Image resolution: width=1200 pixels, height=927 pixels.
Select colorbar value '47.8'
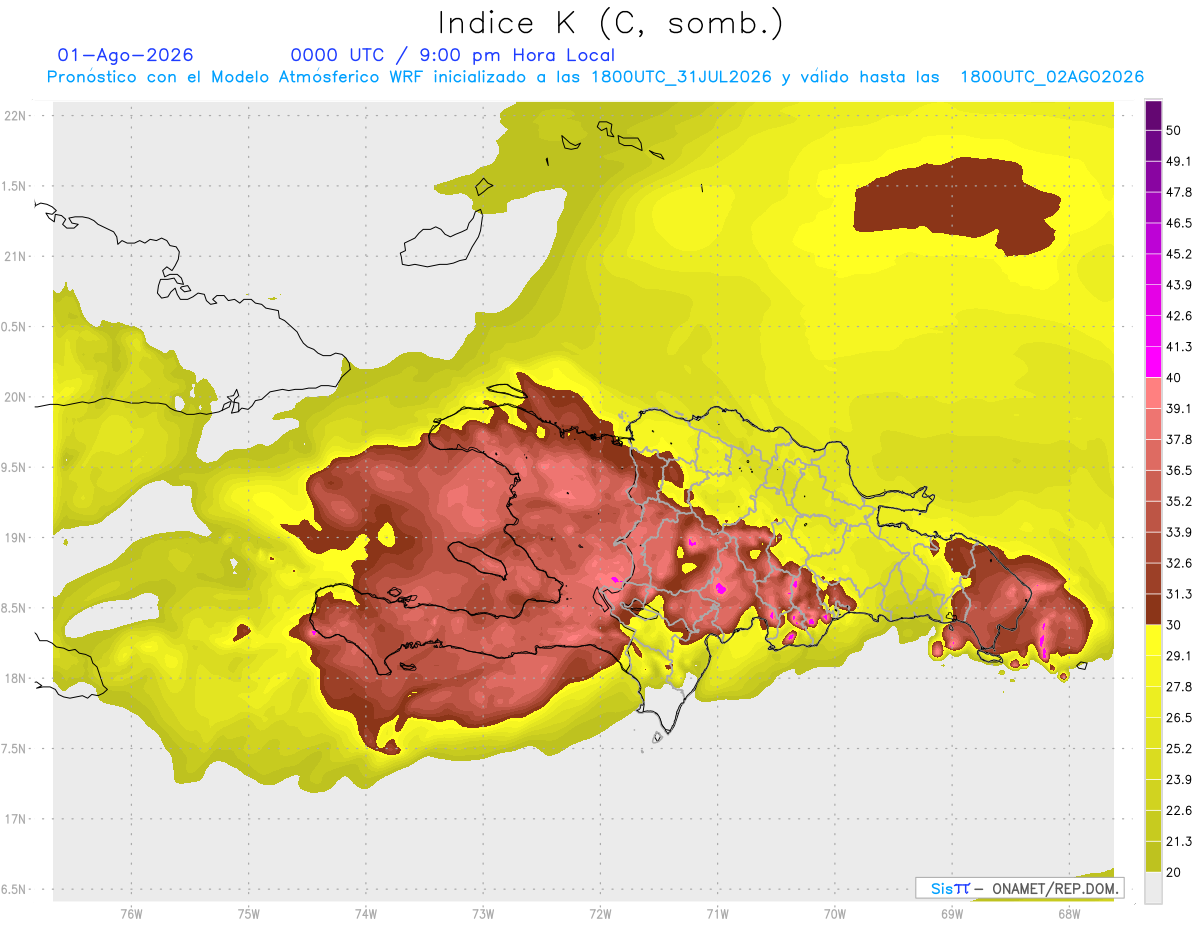(x=1178, y=192)
